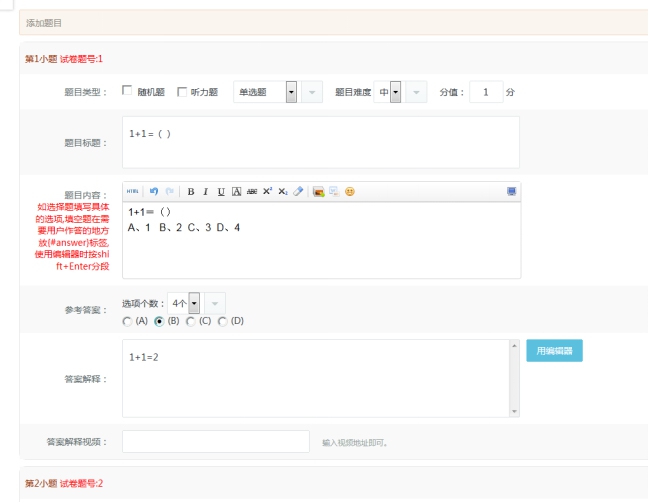Click the 用编辑器 button
Screen dimensions: 649x502
[x=554, y=351]
